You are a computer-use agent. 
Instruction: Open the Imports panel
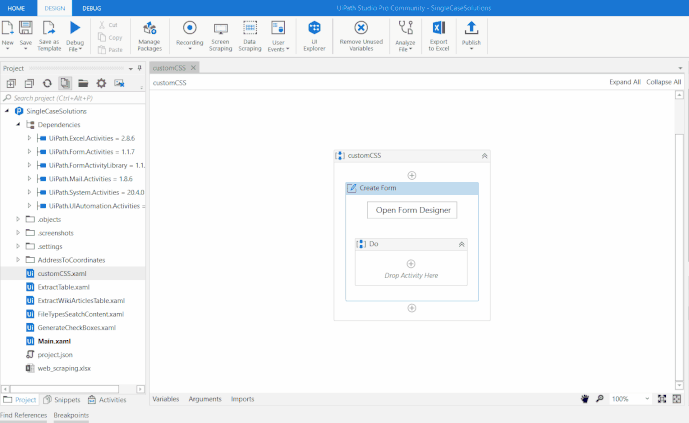[x=243, y=399]
